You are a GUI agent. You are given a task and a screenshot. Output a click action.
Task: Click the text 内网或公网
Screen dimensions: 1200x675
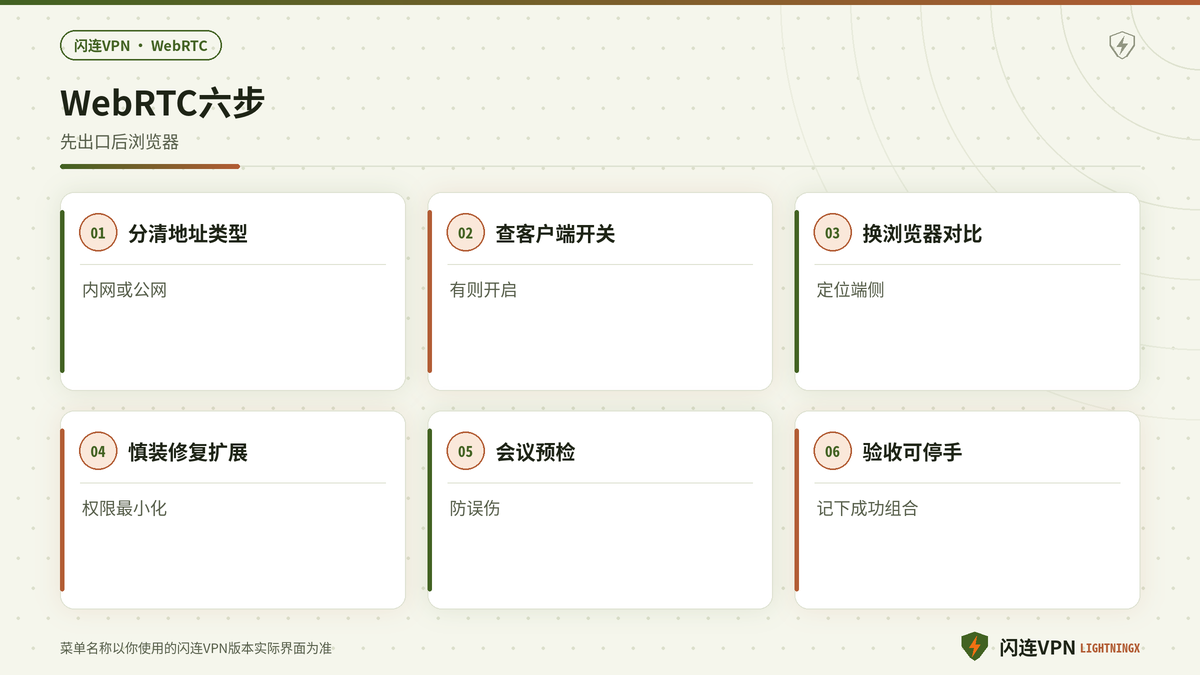(124, 290)
